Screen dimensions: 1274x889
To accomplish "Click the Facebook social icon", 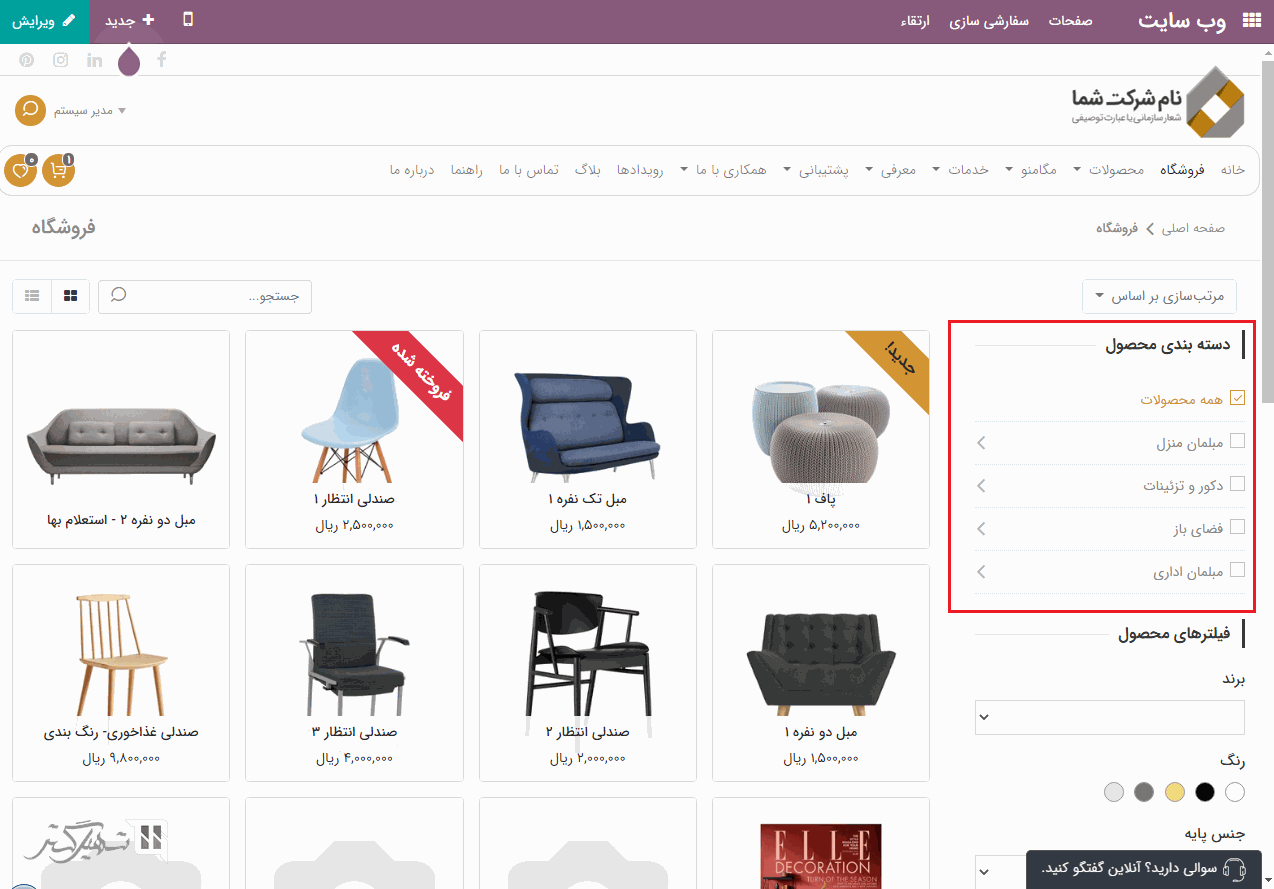I will tap(162, 60).
